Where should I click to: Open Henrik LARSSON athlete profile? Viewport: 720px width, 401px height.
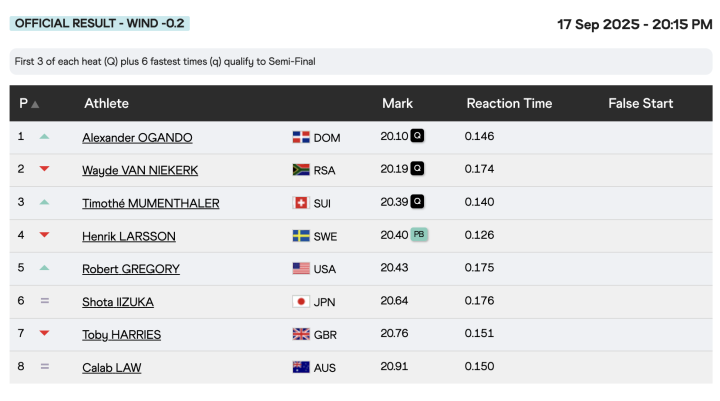click(x=128, y=236)
